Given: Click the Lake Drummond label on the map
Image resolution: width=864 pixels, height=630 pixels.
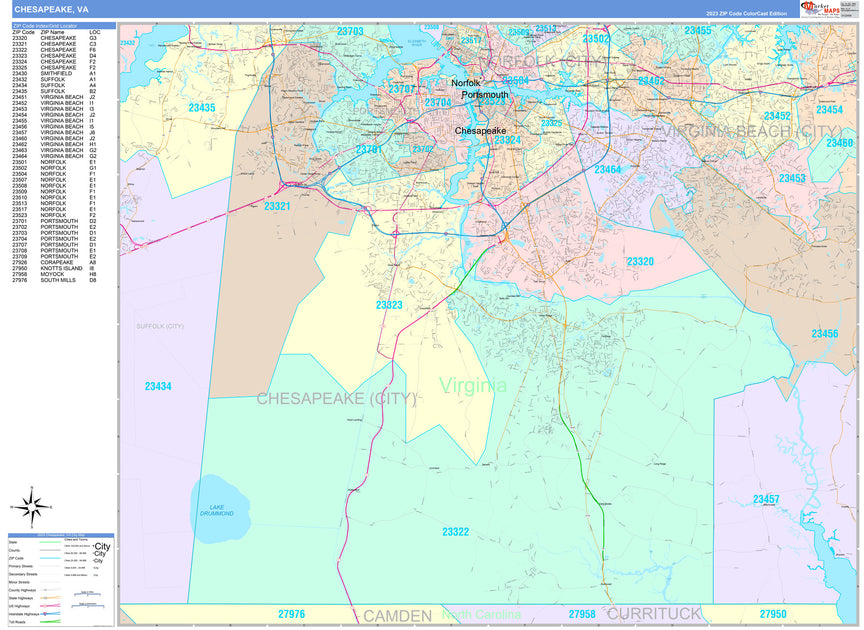Looking at the screenshot, I should 218,510.
